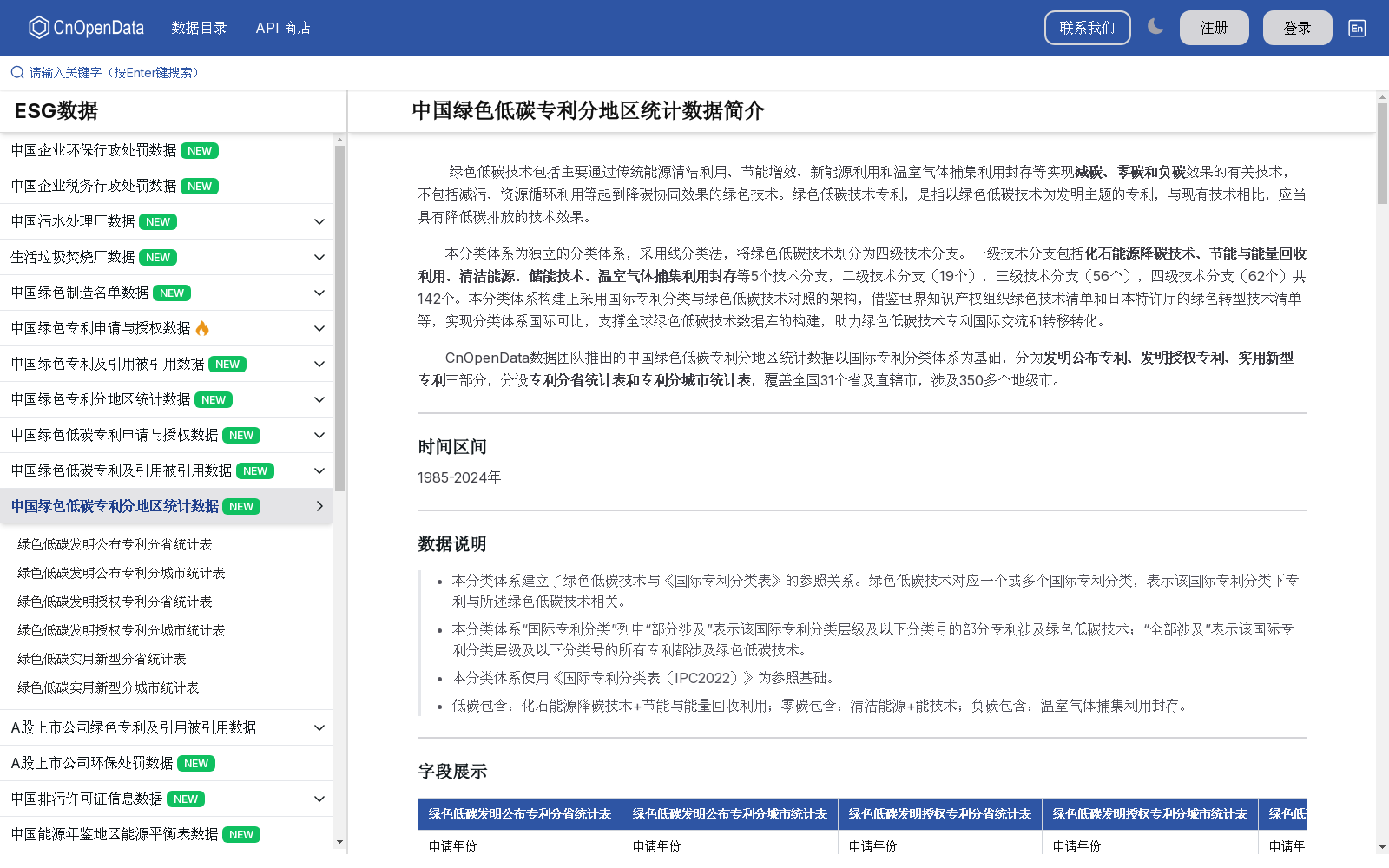The image size is (1389, 868).
Task: Expand the 中国绿色专利申请与授权数据 chevron
Action: (319, 328)
